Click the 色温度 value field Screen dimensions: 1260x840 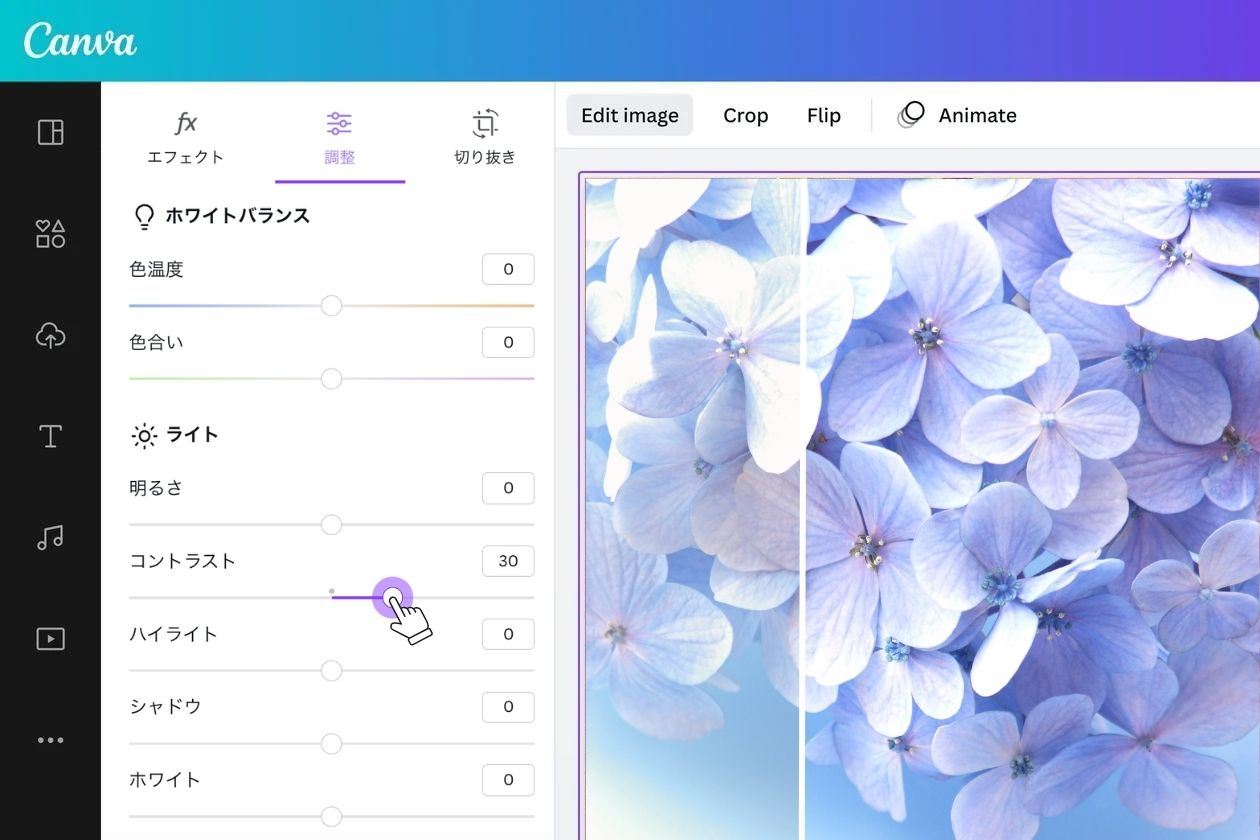[x=508, y=269]
